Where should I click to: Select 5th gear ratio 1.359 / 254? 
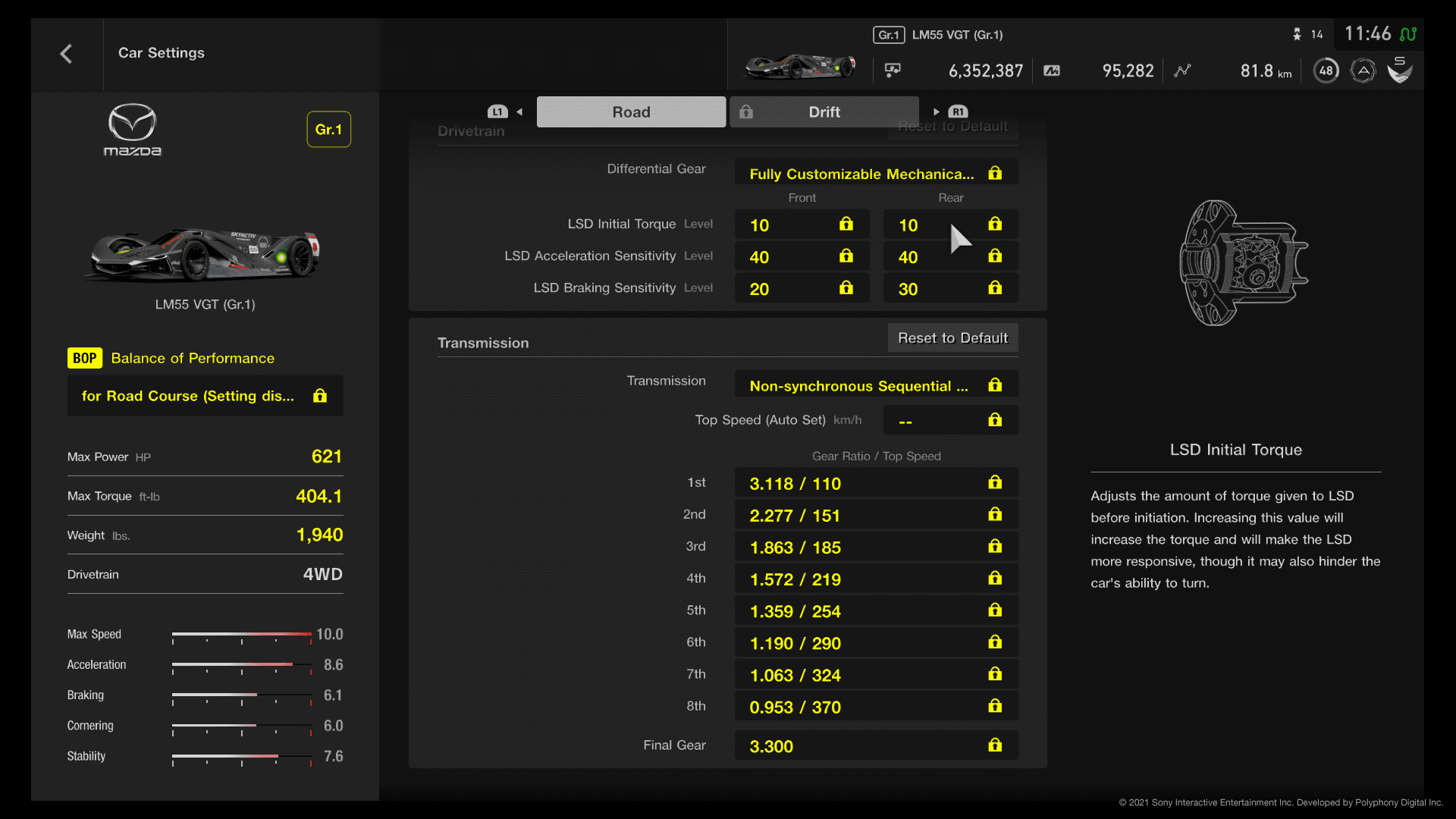(876, 610)
